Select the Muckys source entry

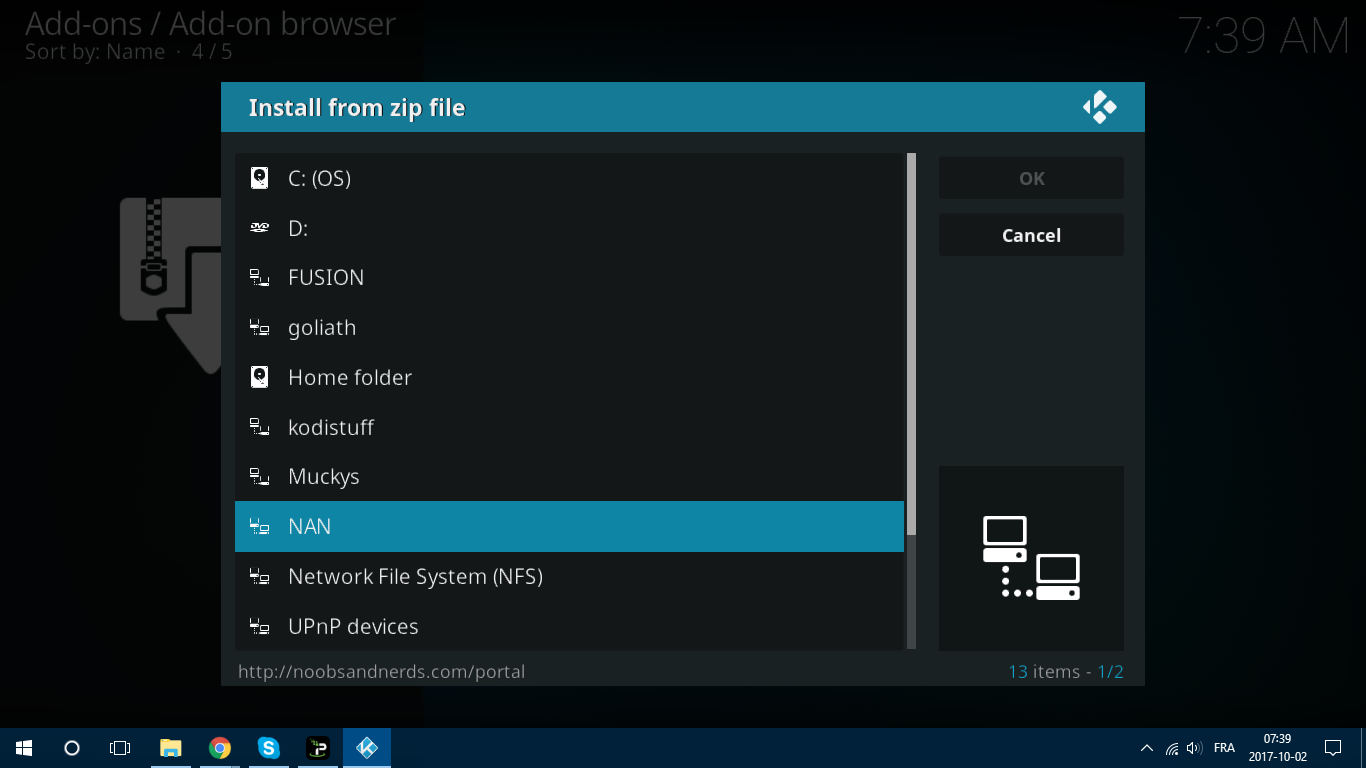(x=569, y=477)
